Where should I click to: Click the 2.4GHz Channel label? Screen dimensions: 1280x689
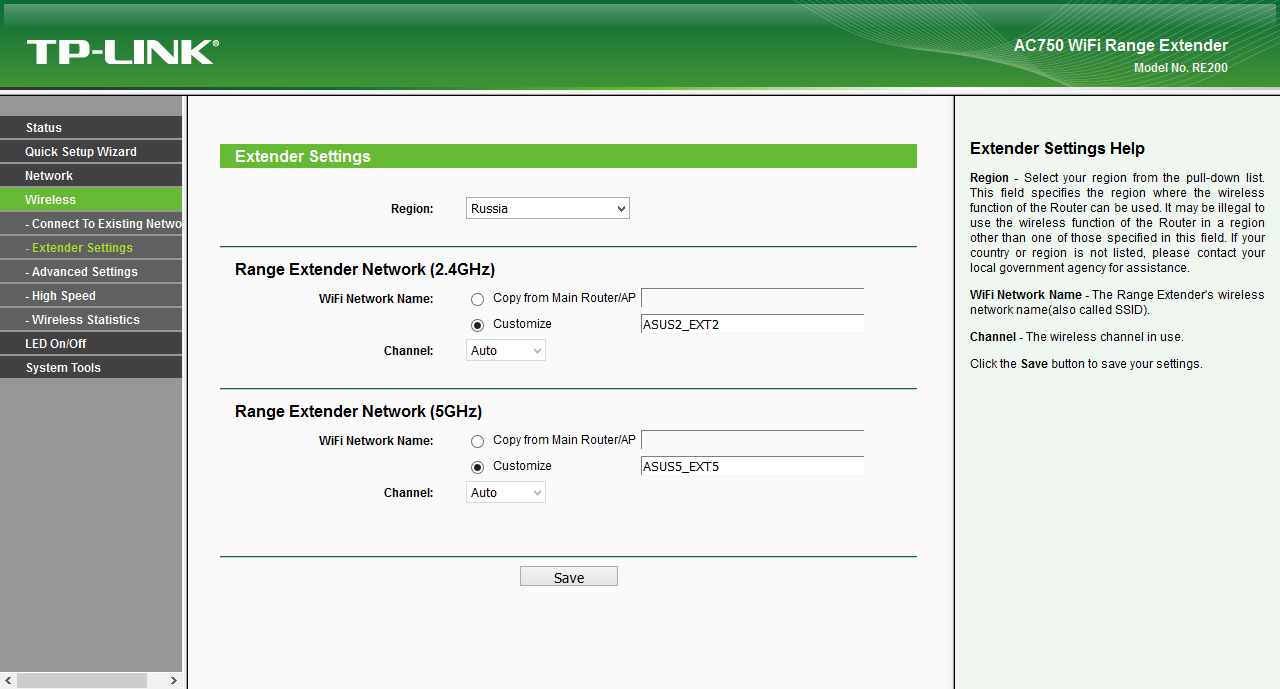pos(409,351)
